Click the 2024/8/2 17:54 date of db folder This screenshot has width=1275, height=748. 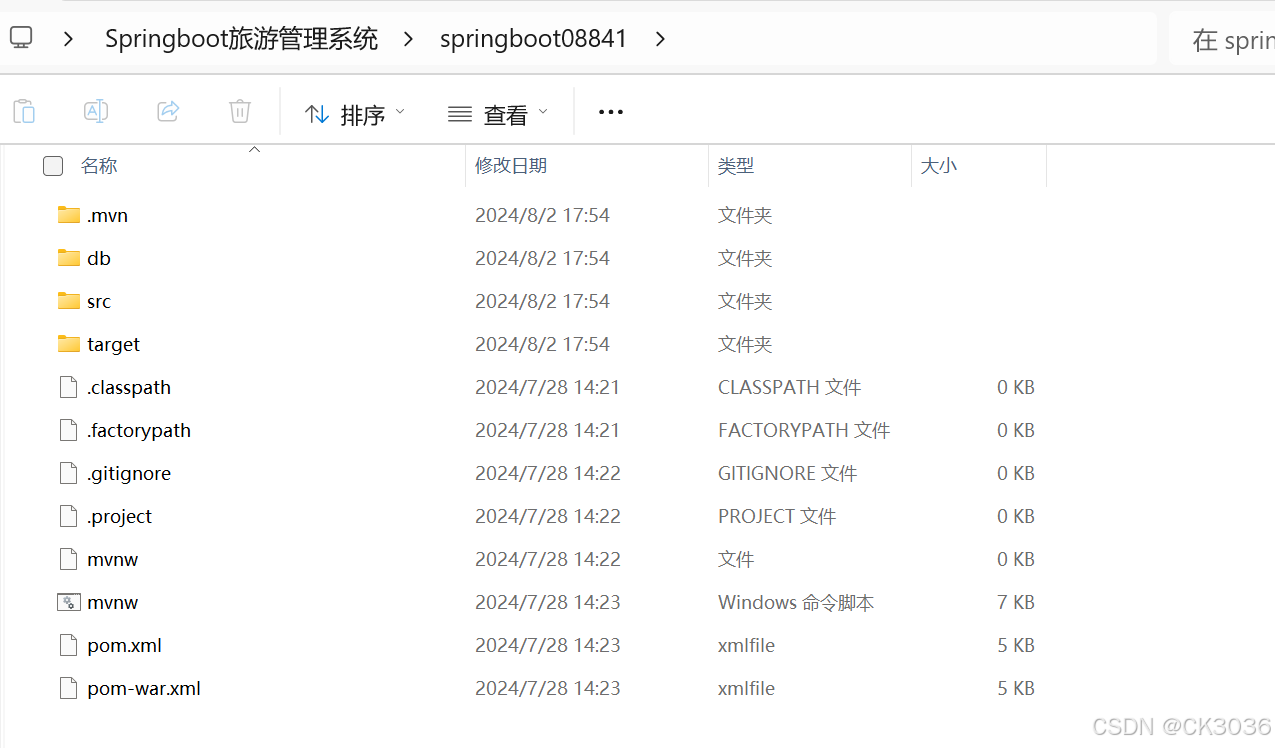tap(542, 258)
